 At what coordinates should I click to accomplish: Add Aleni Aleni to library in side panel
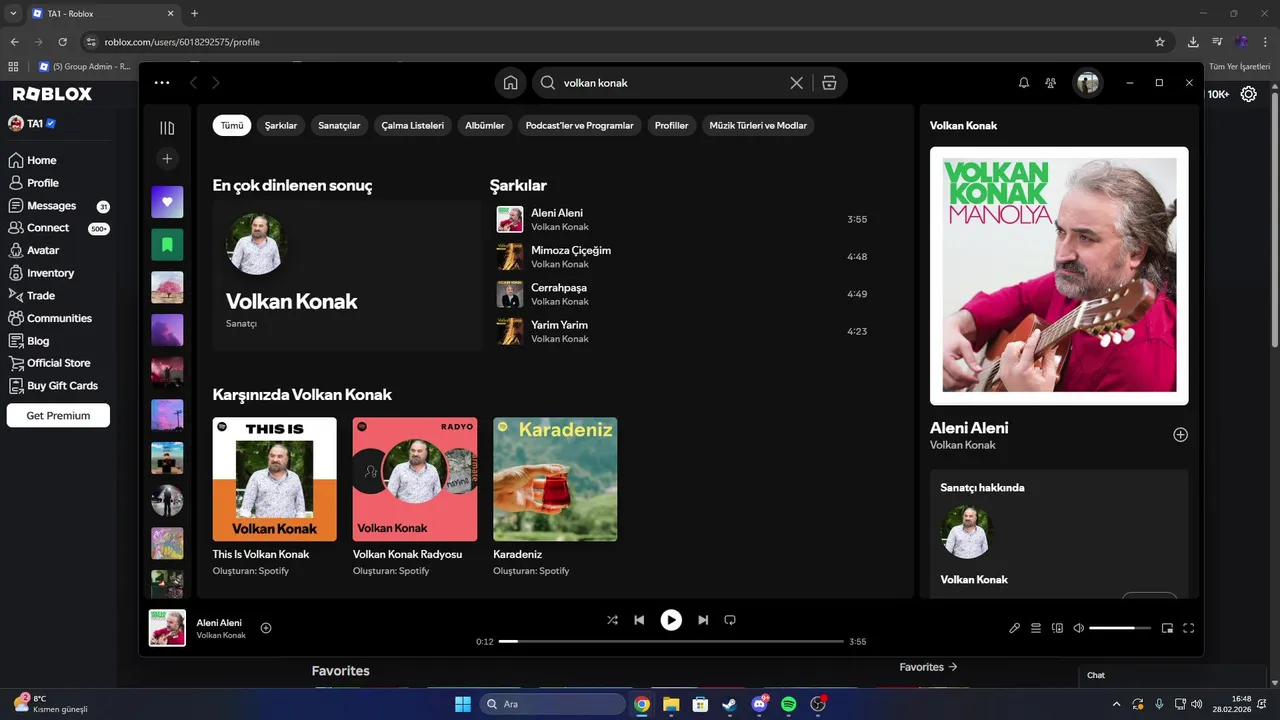tap(1180, 434)
